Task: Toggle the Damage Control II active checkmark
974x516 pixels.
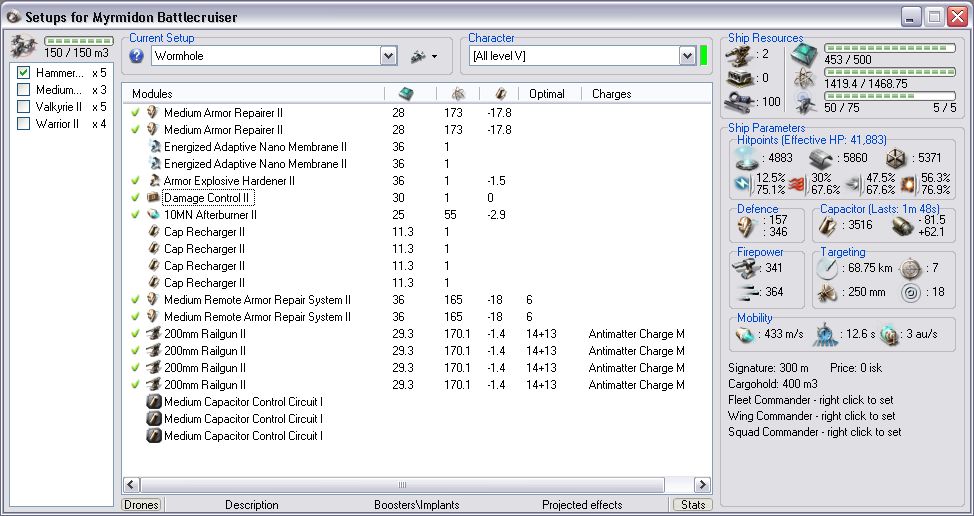Action: pyautogui.click(x=135, y=197)
